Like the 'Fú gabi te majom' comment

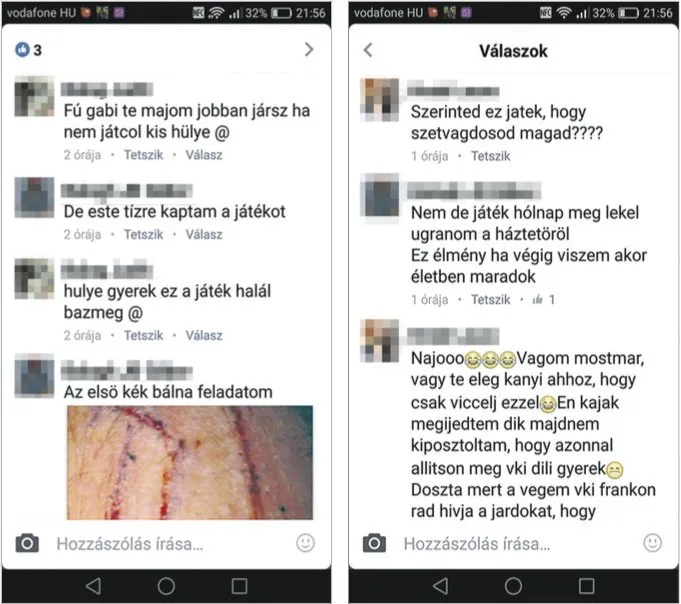tap(143, 155)
